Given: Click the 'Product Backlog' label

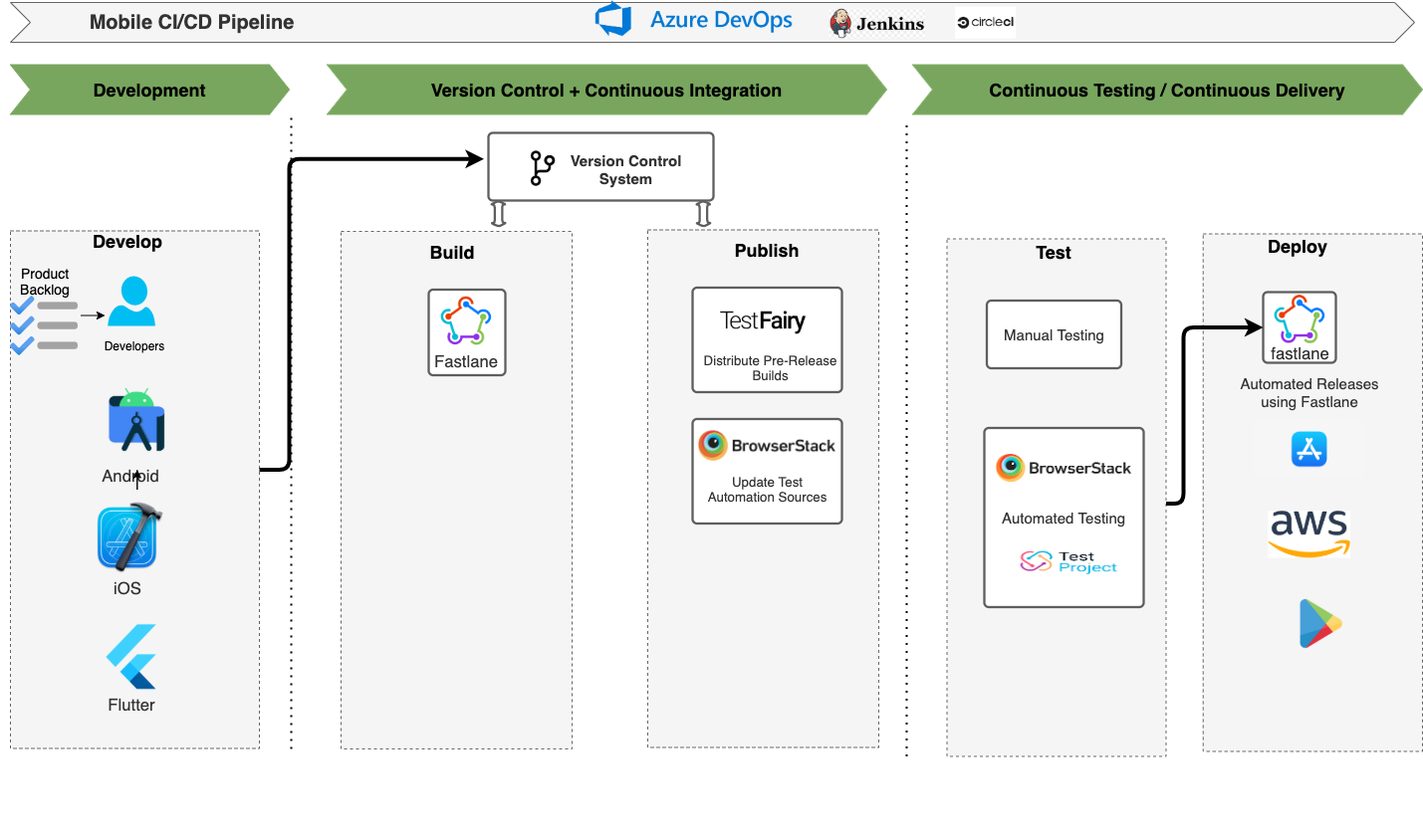Looking at the screenshot, I should coord(45,282).
